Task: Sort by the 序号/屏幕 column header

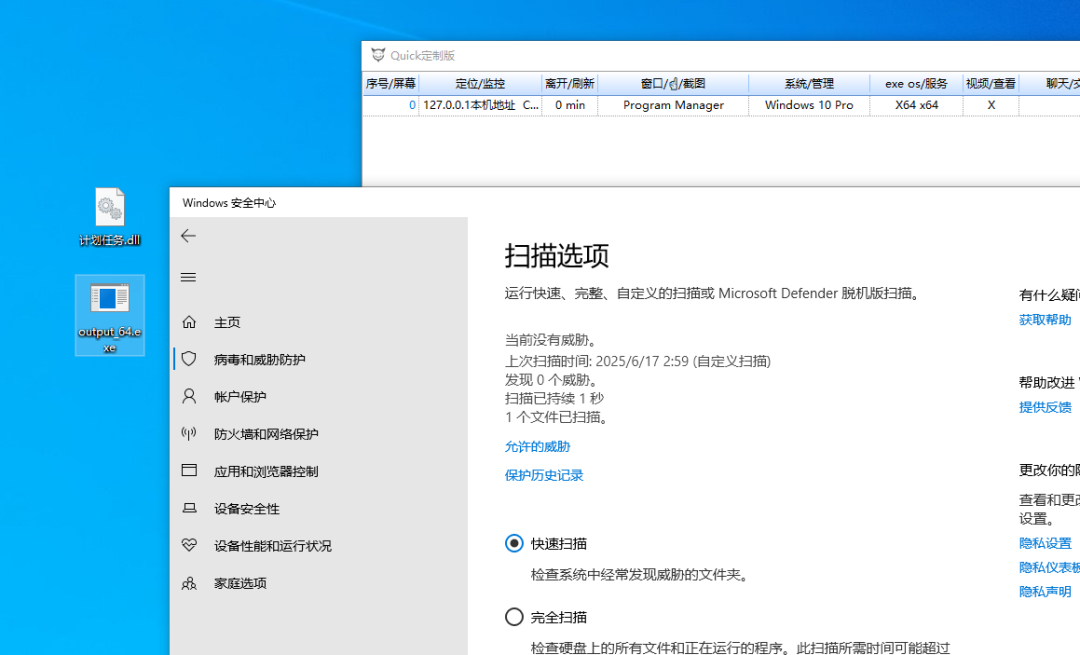Action: pyautogui.click(x=391, y=83)
